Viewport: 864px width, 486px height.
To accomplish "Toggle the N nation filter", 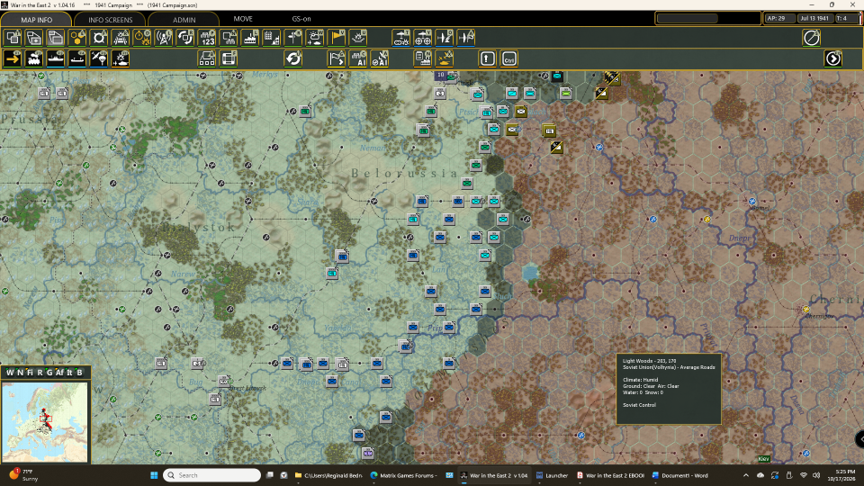I will click(x=20, y=372).
